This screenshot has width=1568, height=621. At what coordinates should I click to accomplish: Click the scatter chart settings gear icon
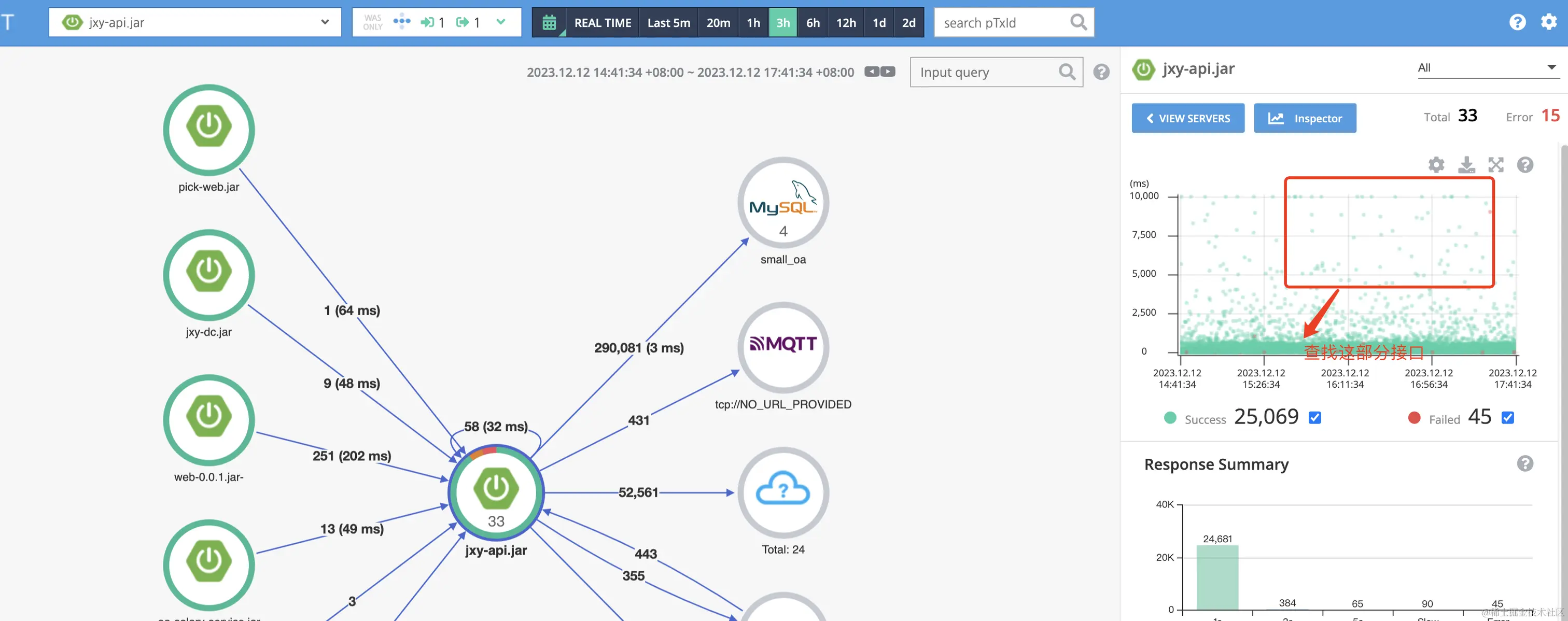click(1436, 165)
